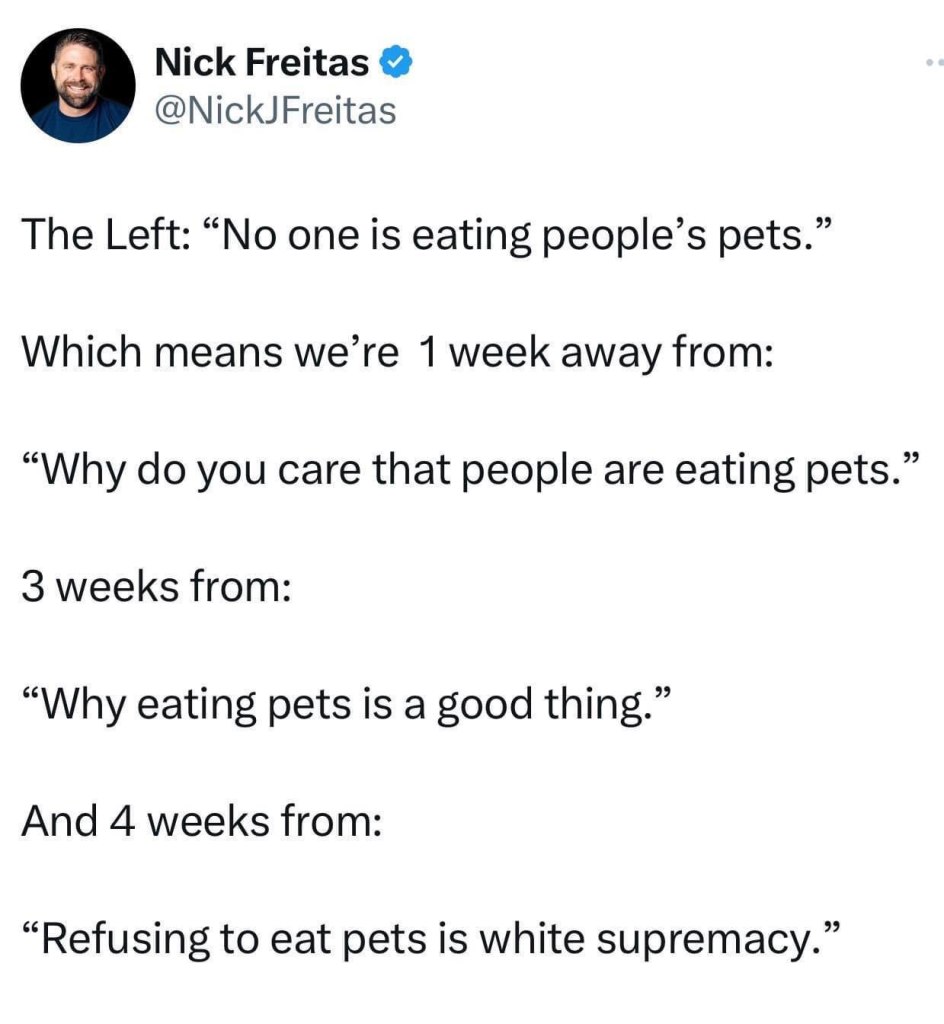Click the "3 weeks from:" line
Viewport: 944px width, 1024px height.
pyautogui.click(x=157, y=586)
